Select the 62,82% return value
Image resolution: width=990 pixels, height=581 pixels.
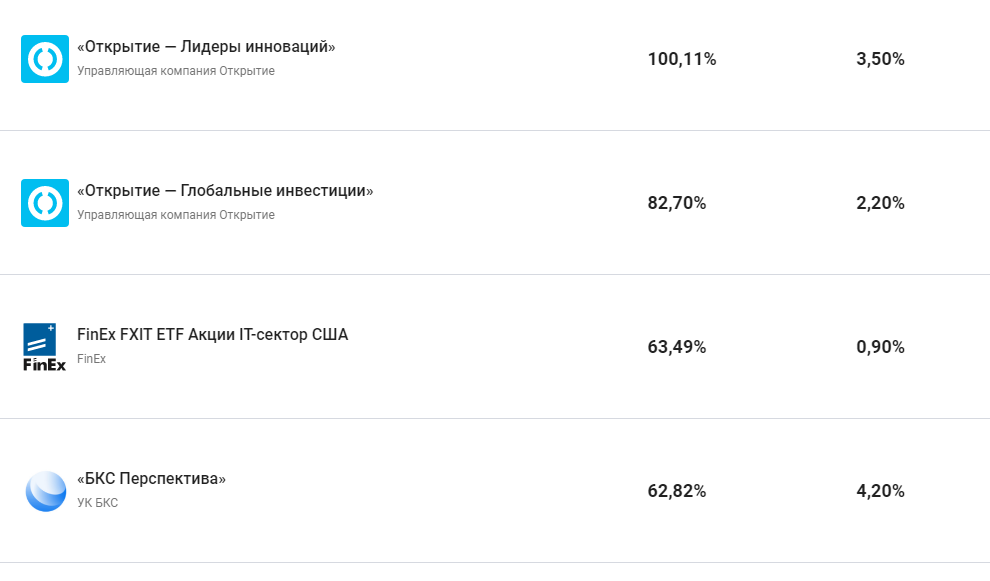pos(677,491)
